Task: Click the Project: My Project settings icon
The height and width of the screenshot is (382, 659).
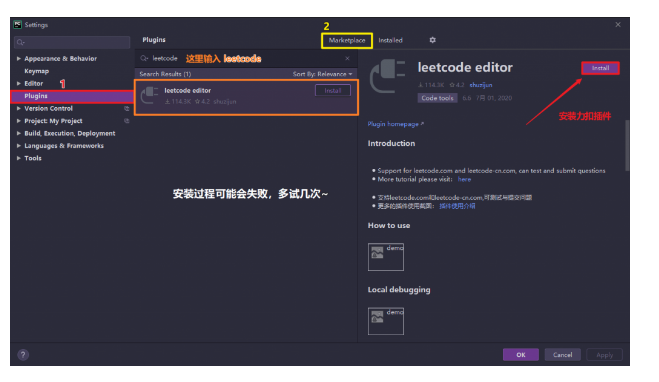Action: tap(126, 121)
